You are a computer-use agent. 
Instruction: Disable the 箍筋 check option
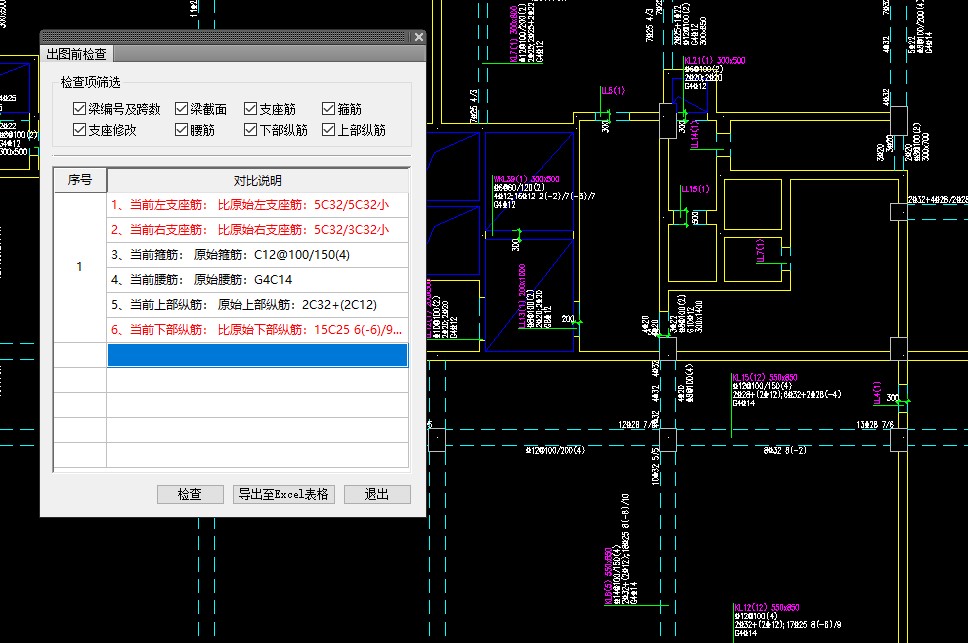tap(329, 109)
